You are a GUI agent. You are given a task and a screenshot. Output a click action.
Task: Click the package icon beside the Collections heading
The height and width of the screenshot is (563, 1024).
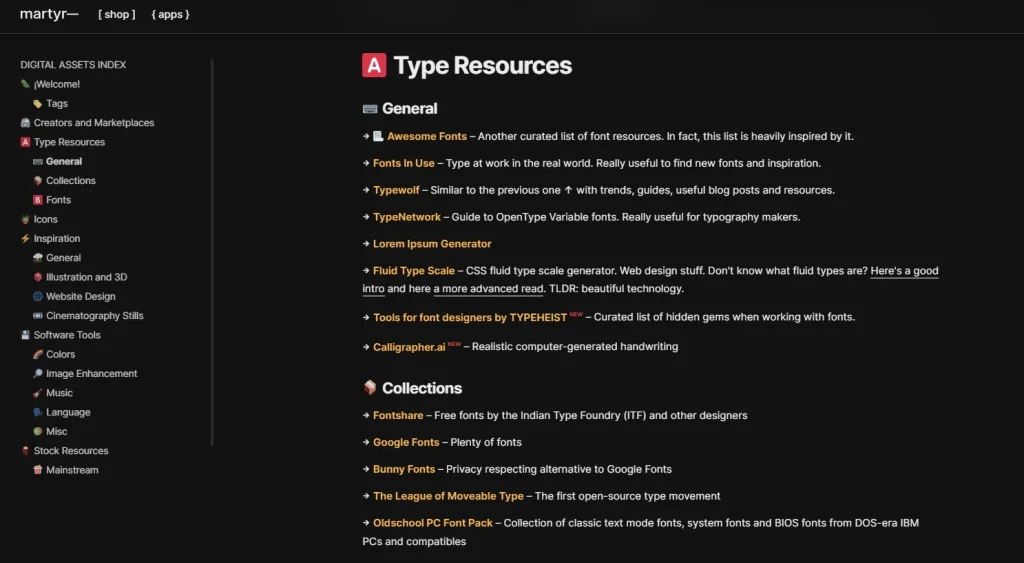pos(370,388)
